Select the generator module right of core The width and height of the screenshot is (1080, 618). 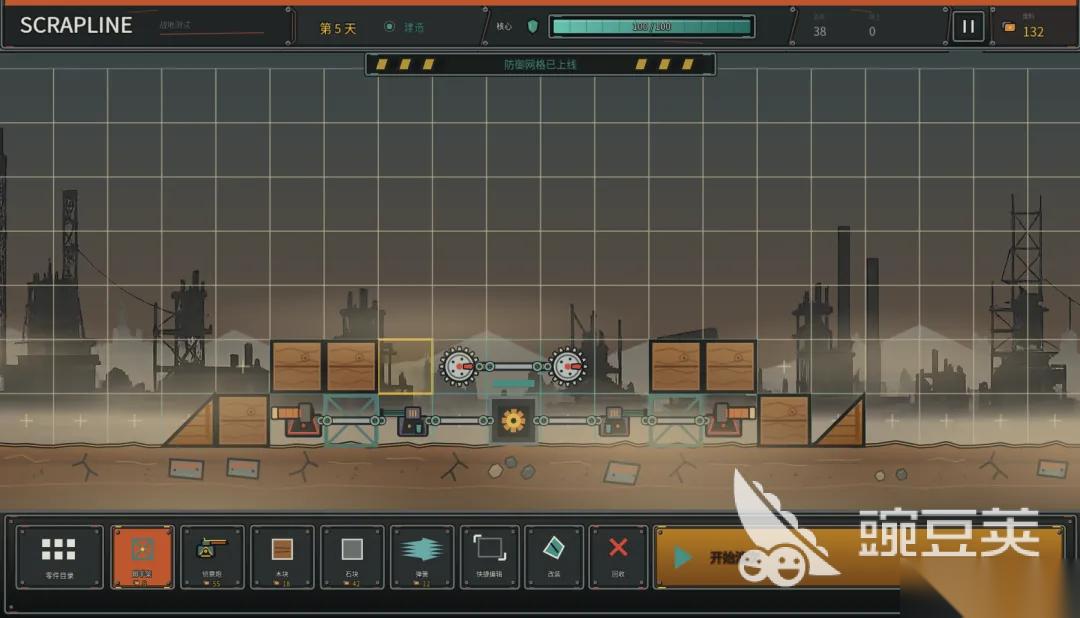pos(614,420)
